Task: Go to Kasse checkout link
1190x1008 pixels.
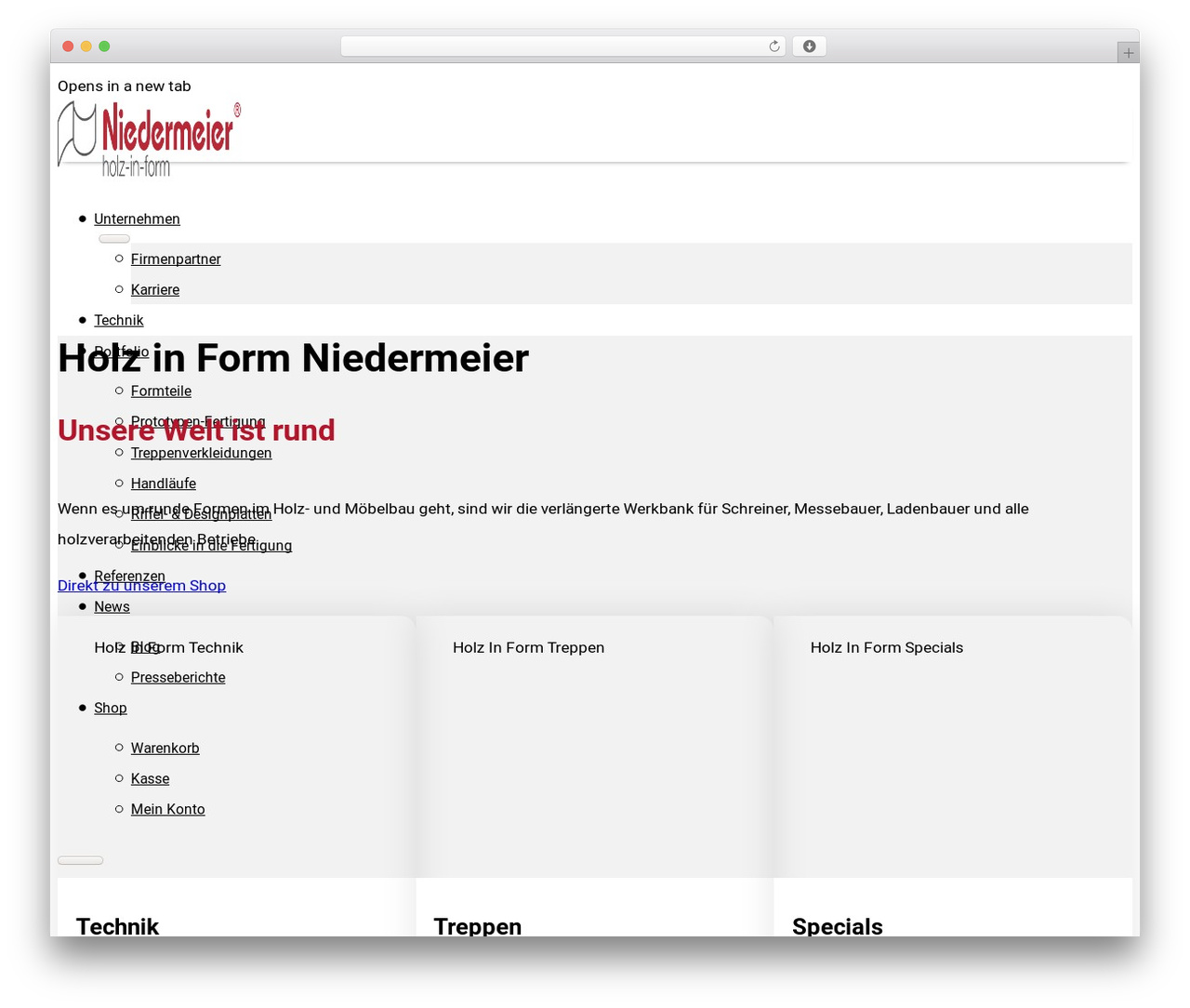Action: click(150, 779)
